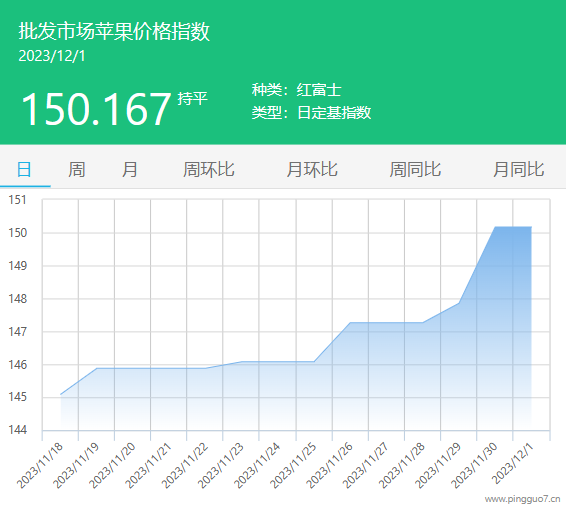The width and height of the screenshot is (566, 508).
Task: Select the 日 daily tab
Action: point(24,169)
